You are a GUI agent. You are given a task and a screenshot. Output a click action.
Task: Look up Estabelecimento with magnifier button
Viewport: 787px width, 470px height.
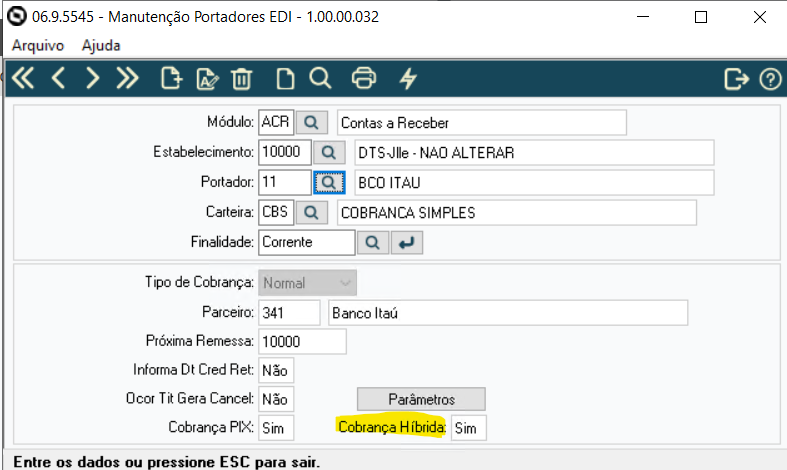click(x=329, y=153)
